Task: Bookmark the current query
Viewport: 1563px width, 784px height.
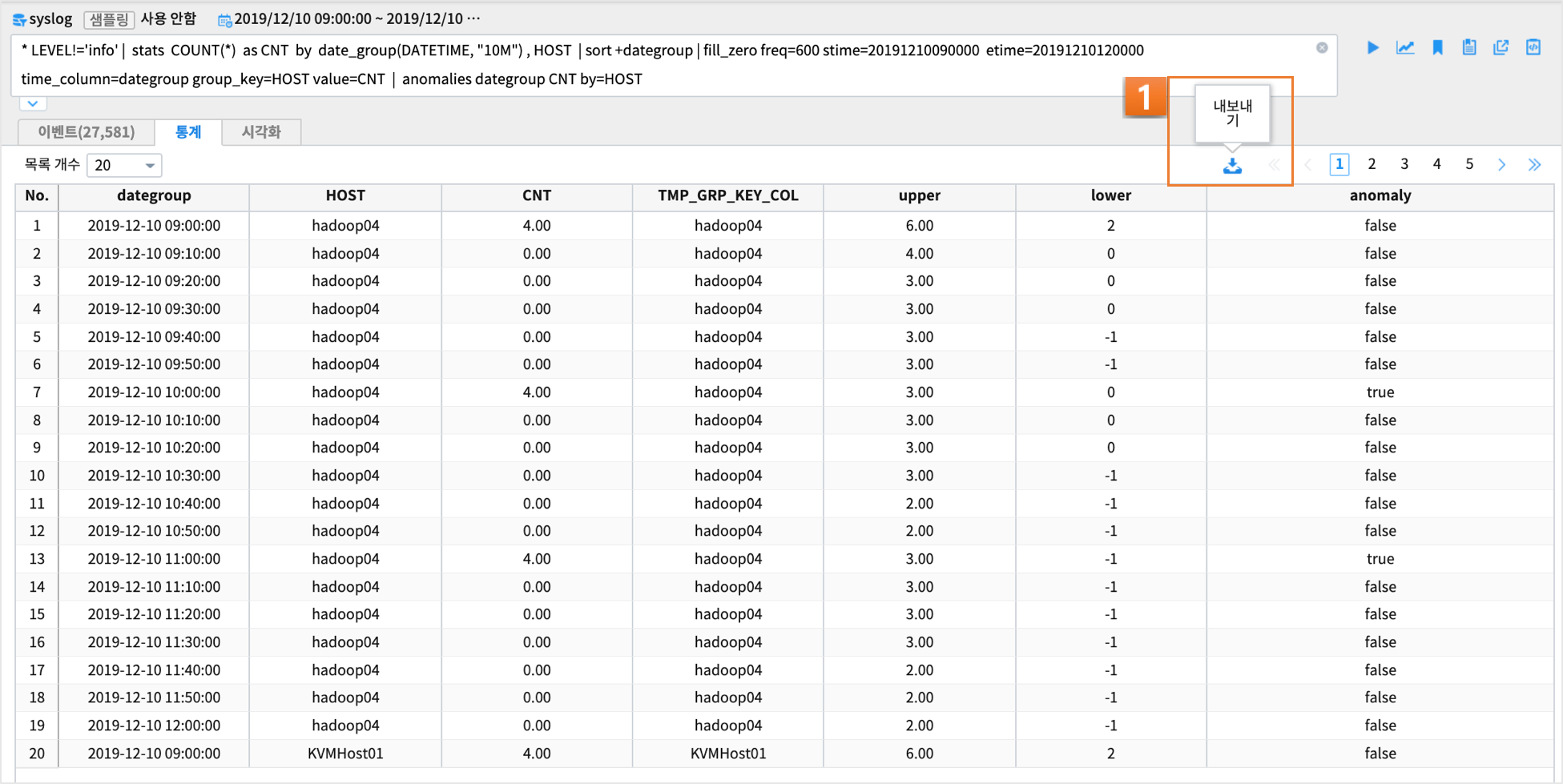Action: tap(1437, 48)
